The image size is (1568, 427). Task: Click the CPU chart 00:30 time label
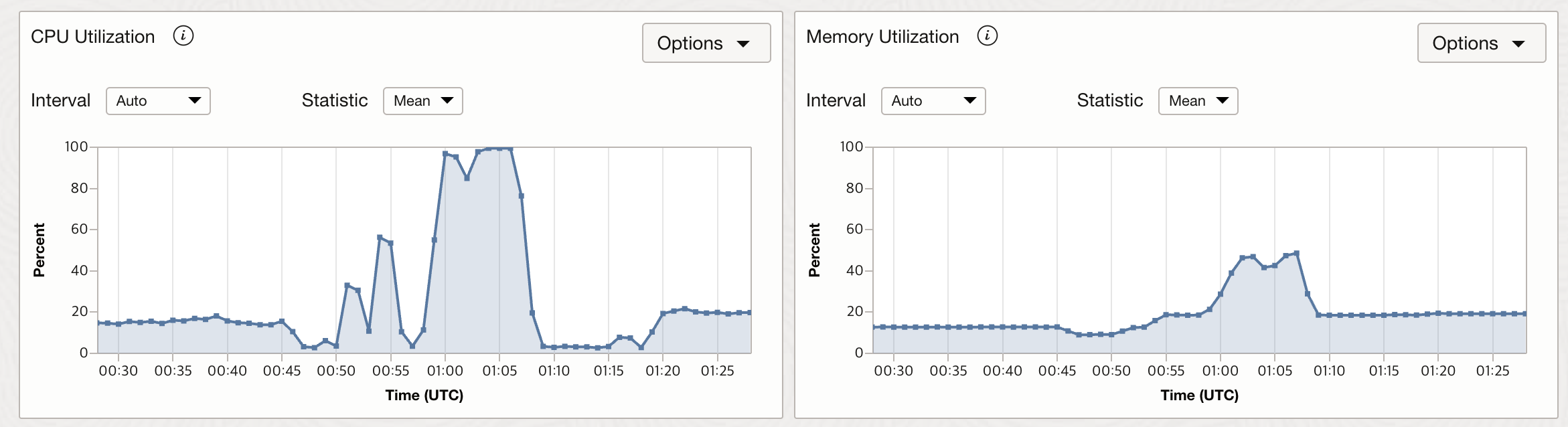[x=119, y=371]
